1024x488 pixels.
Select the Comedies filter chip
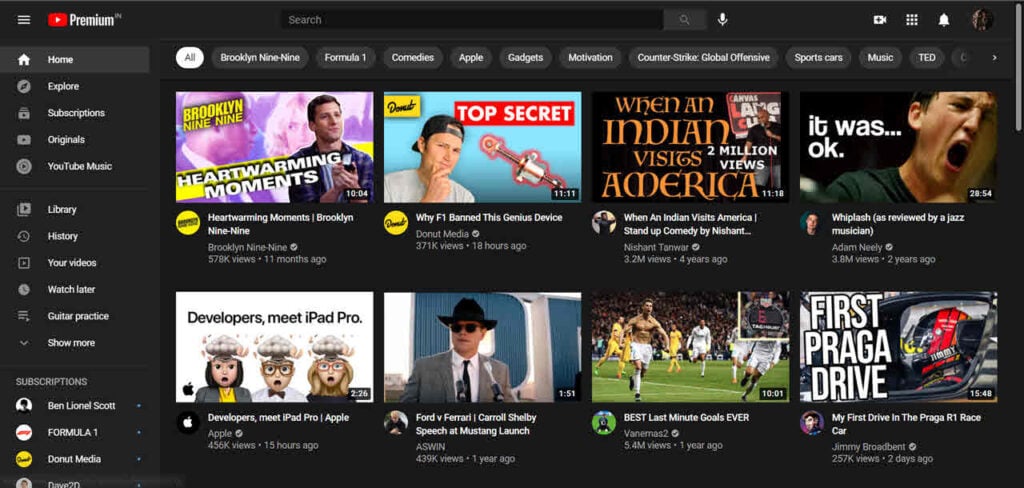pos(413,57)
